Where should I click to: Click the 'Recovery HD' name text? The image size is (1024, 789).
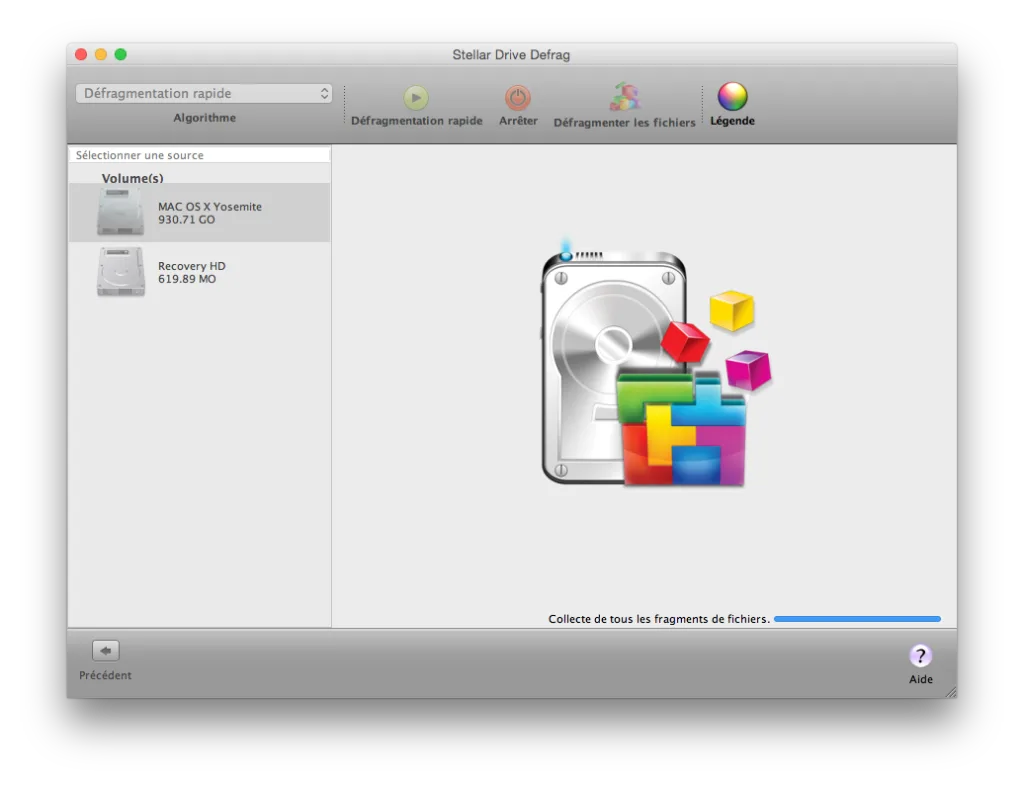coord(191,266)
